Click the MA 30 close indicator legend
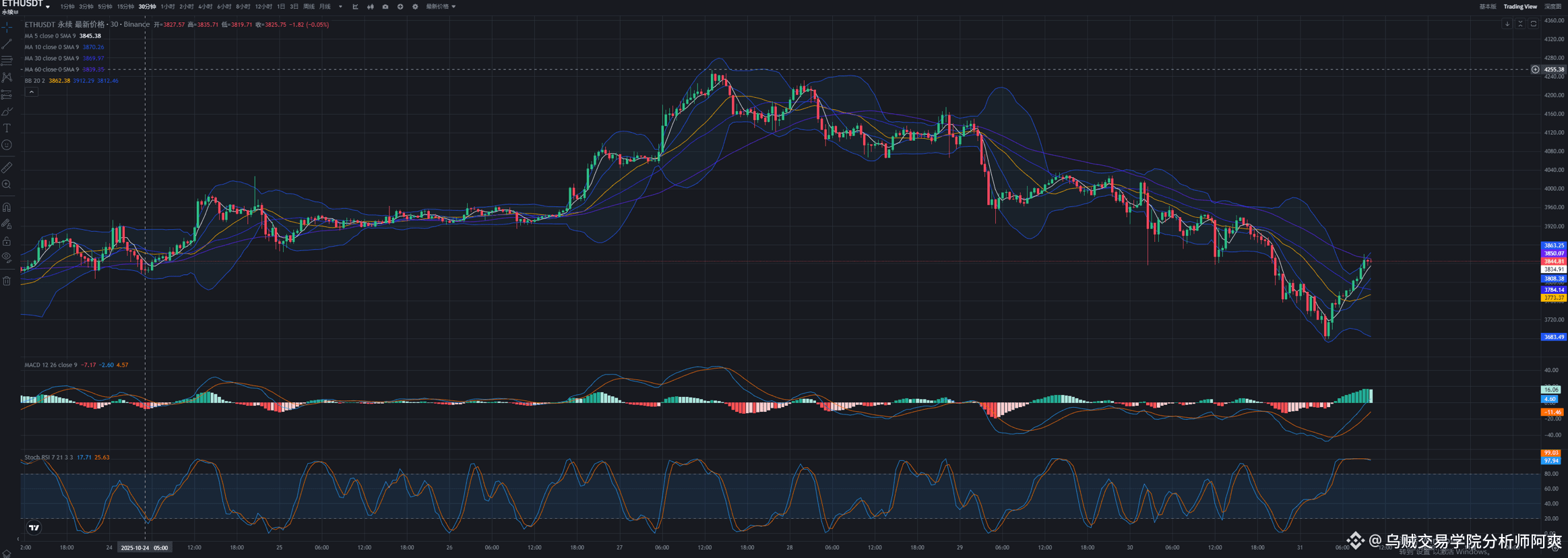 click(64, 59)
